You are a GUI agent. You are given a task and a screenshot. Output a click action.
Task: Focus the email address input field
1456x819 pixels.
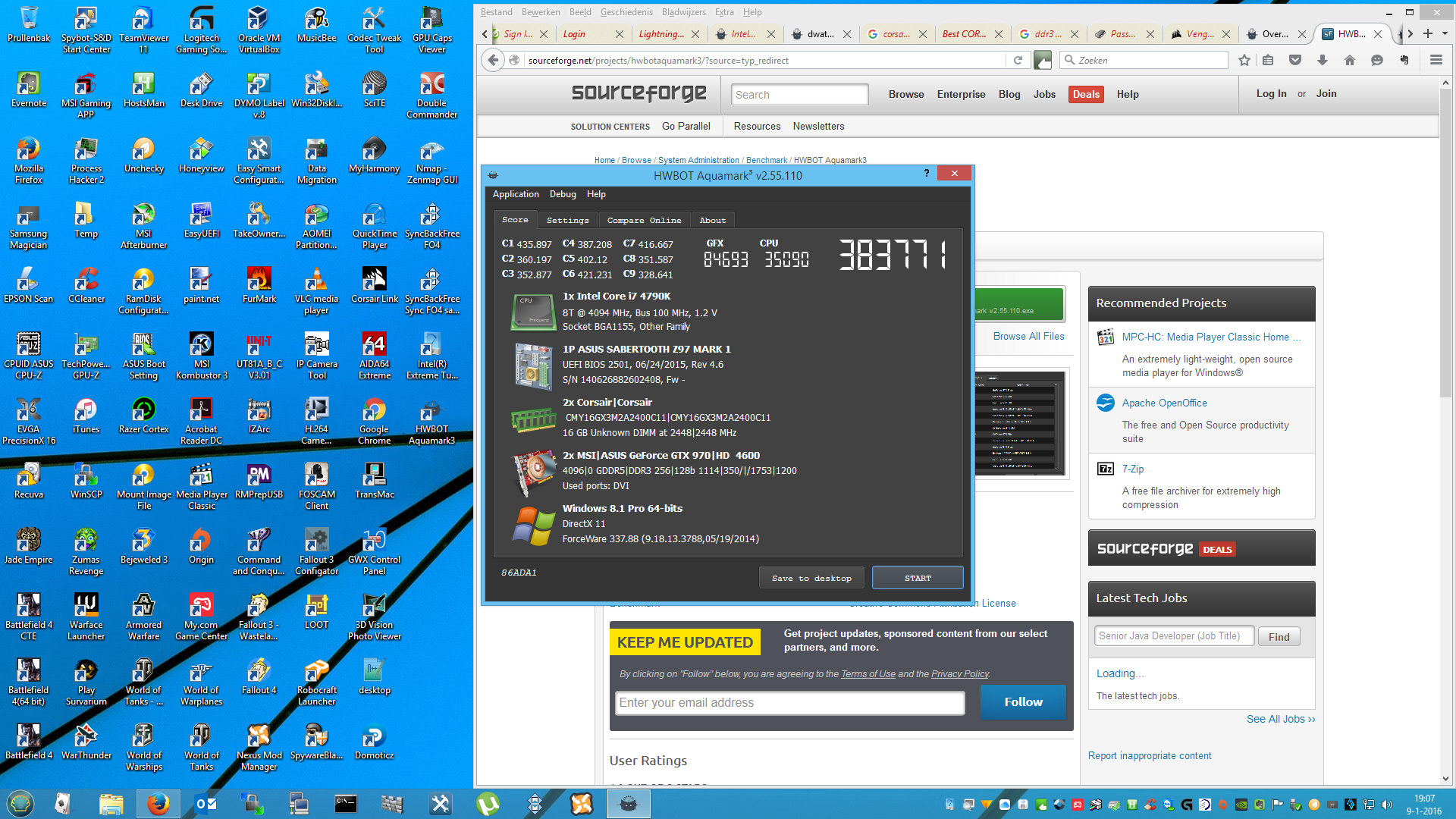coord(790,703)
